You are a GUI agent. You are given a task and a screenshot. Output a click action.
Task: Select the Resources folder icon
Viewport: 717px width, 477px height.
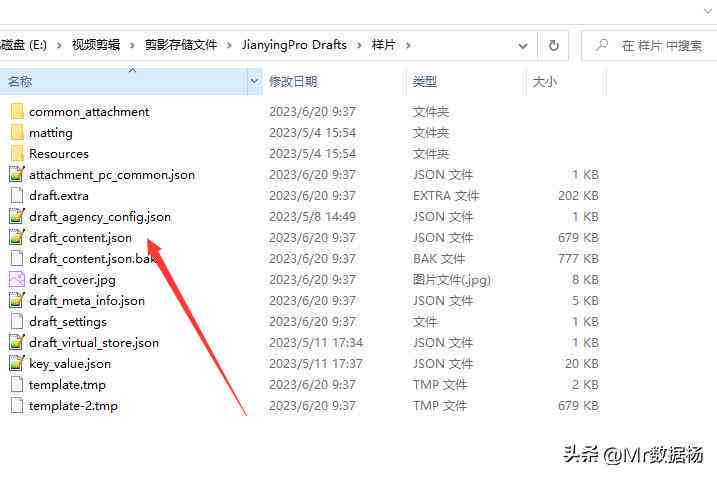point(17,154)
